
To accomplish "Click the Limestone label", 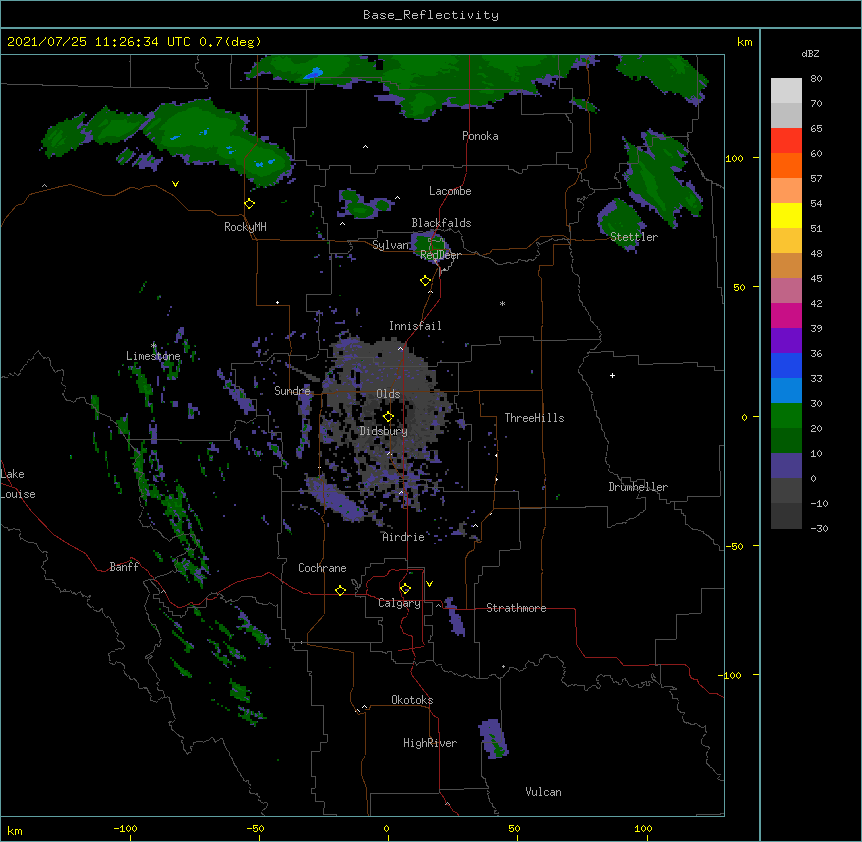I will tap(153, 356).
